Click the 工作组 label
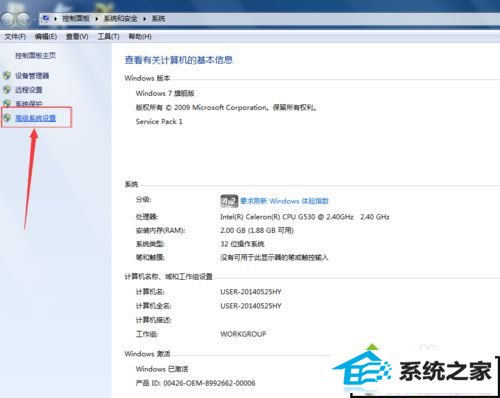The image size is (500, 398). pos(147,334)
